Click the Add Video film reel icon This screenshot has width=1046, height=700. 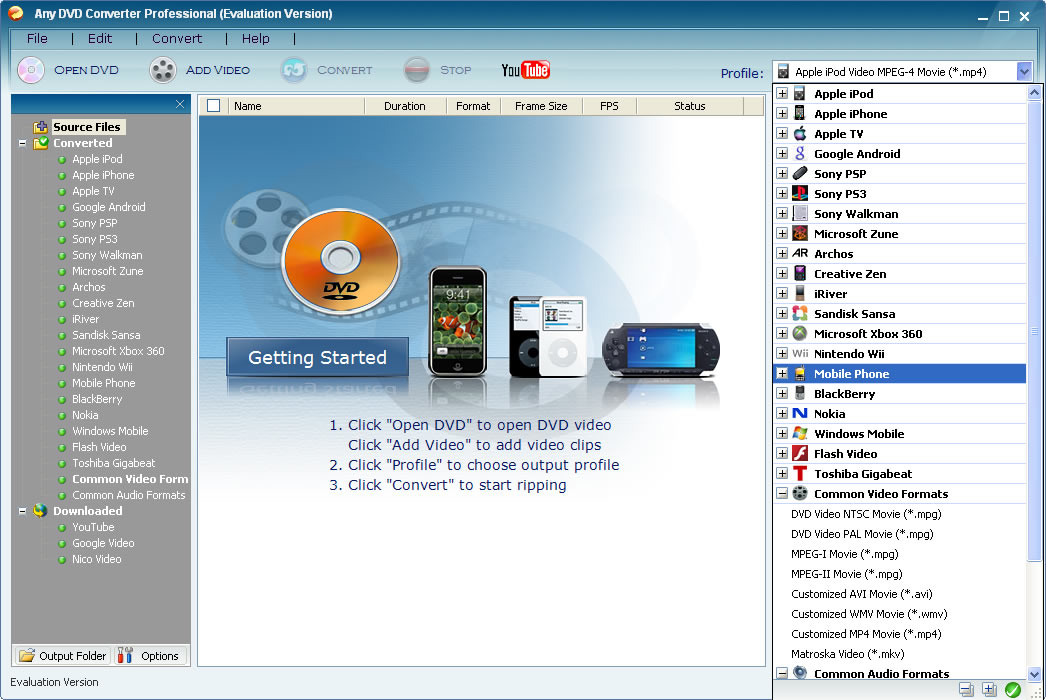pyautogui.click(x=163, y=70)
